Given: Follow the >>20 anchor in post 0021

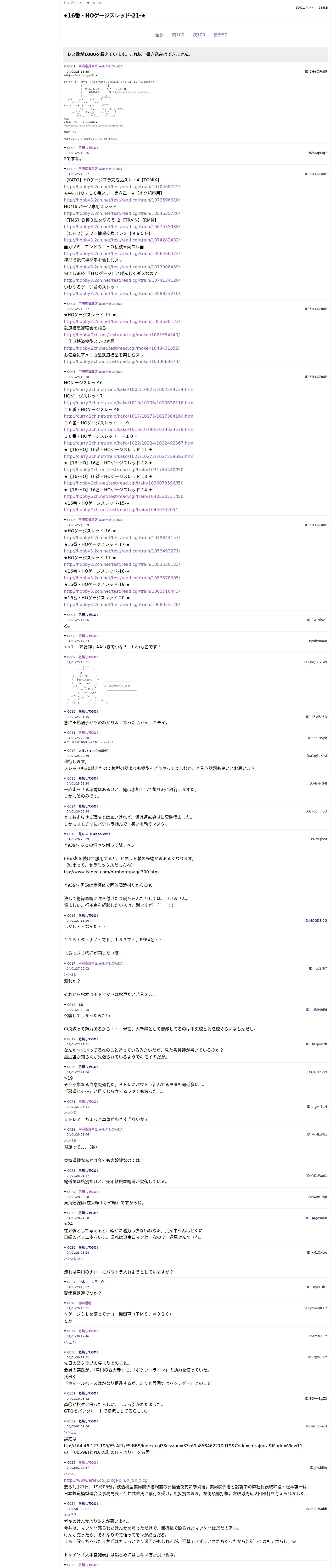Looking at the screenshot, I should point(70,1113).
